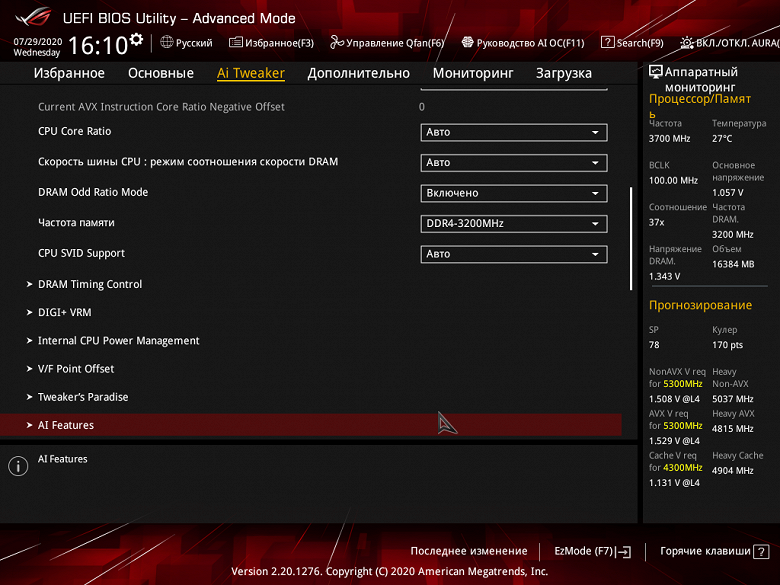Click the hardware monitor screen icon
Image resolution: width=780 pixels, height=585 pixels.
click(x=656, y=72)
